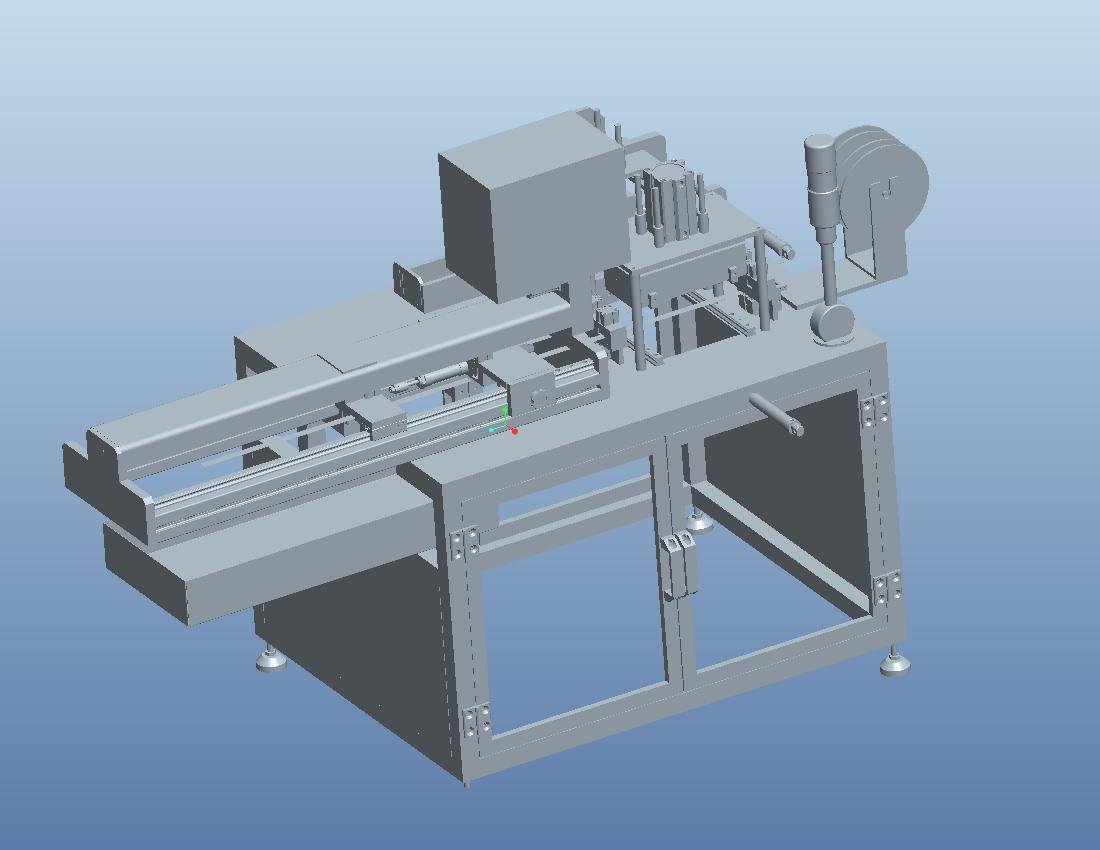Screen dimensions: 1100x850
Task: Select lower-left hinge bracket on front frame
Action: [x=476, y=722]
